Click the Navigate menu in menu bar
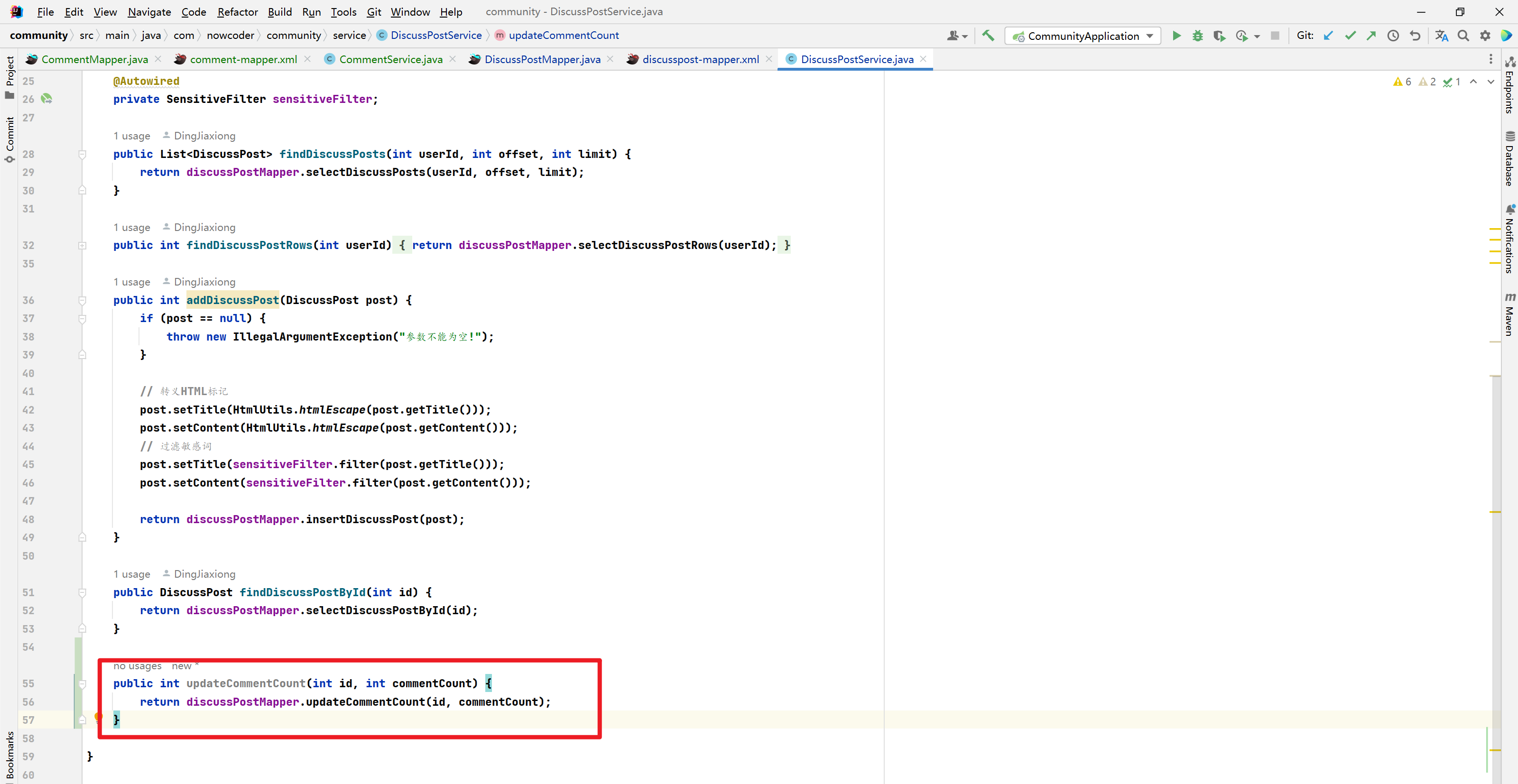This screenshot has height=784, width=1518. tap(148, 11)
